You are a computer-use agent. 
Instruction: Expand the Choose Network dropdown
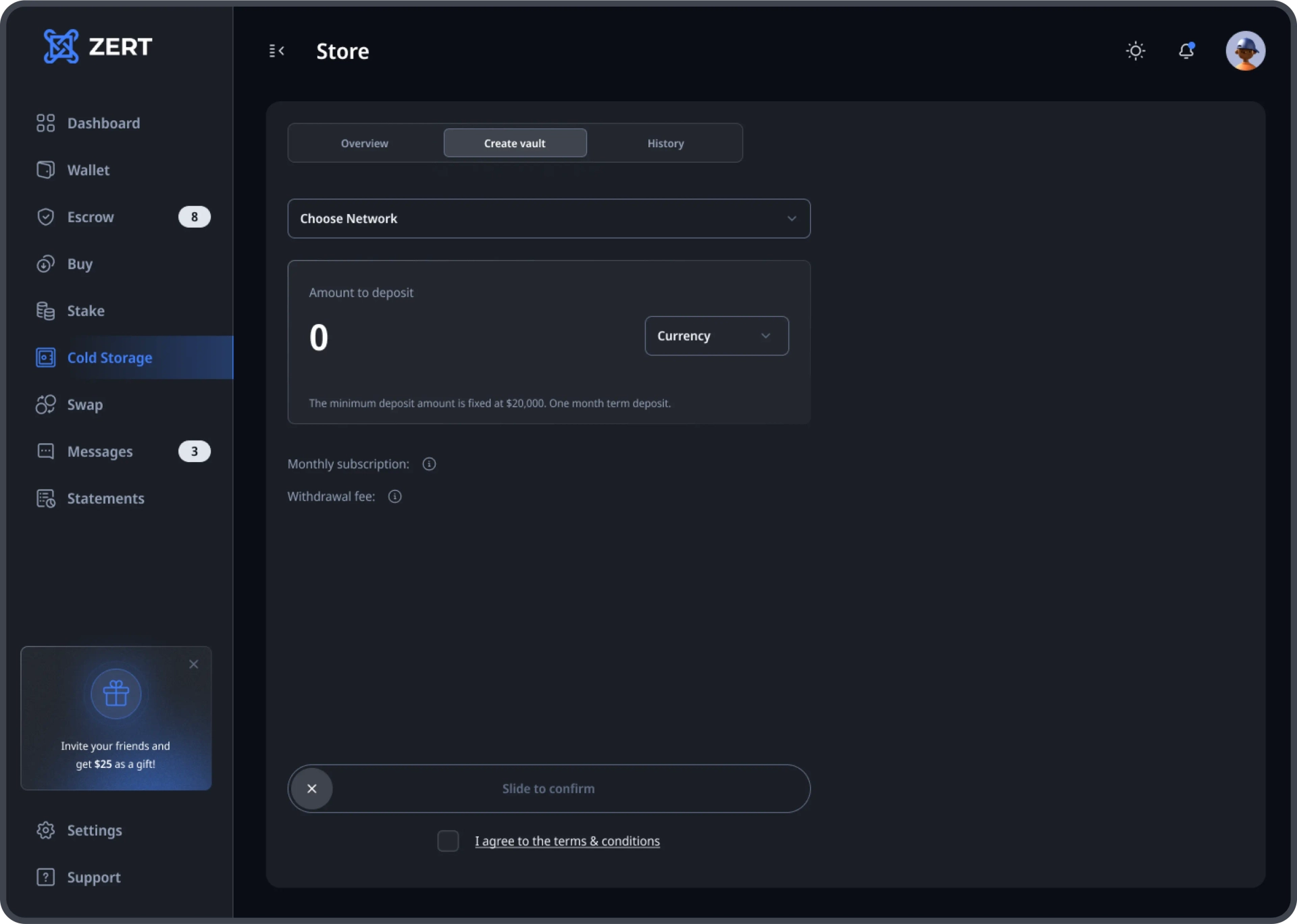coord(549,218)
